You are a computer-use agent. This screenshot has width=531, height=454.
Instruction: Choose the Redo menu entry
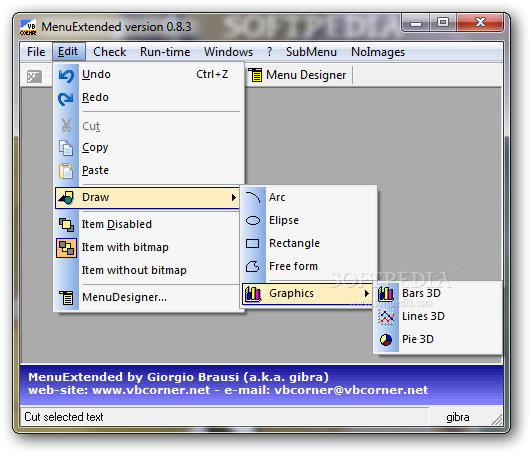147,98
